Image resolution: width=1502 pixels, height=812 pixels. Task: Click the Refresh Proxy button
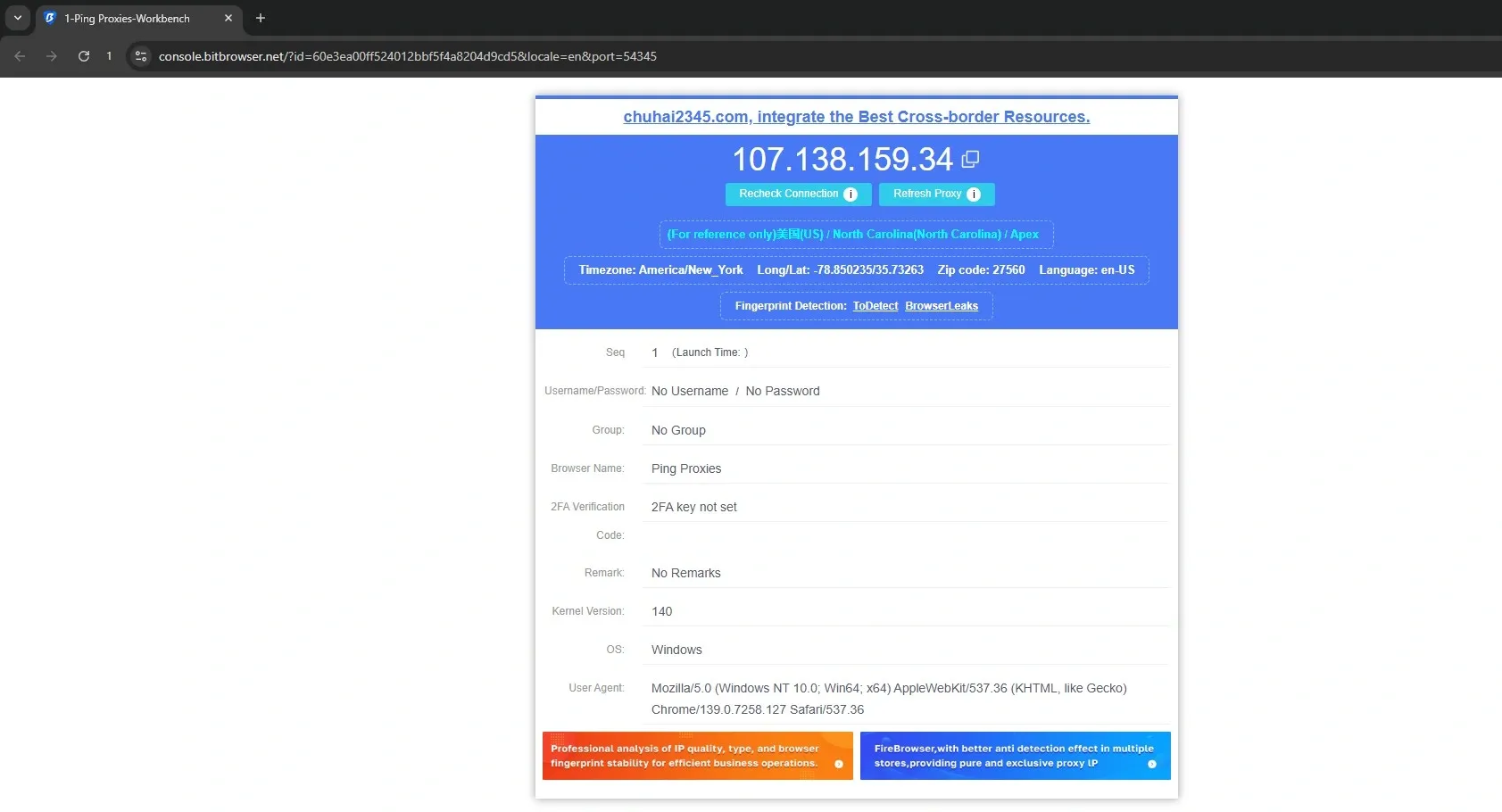(928, 194)
